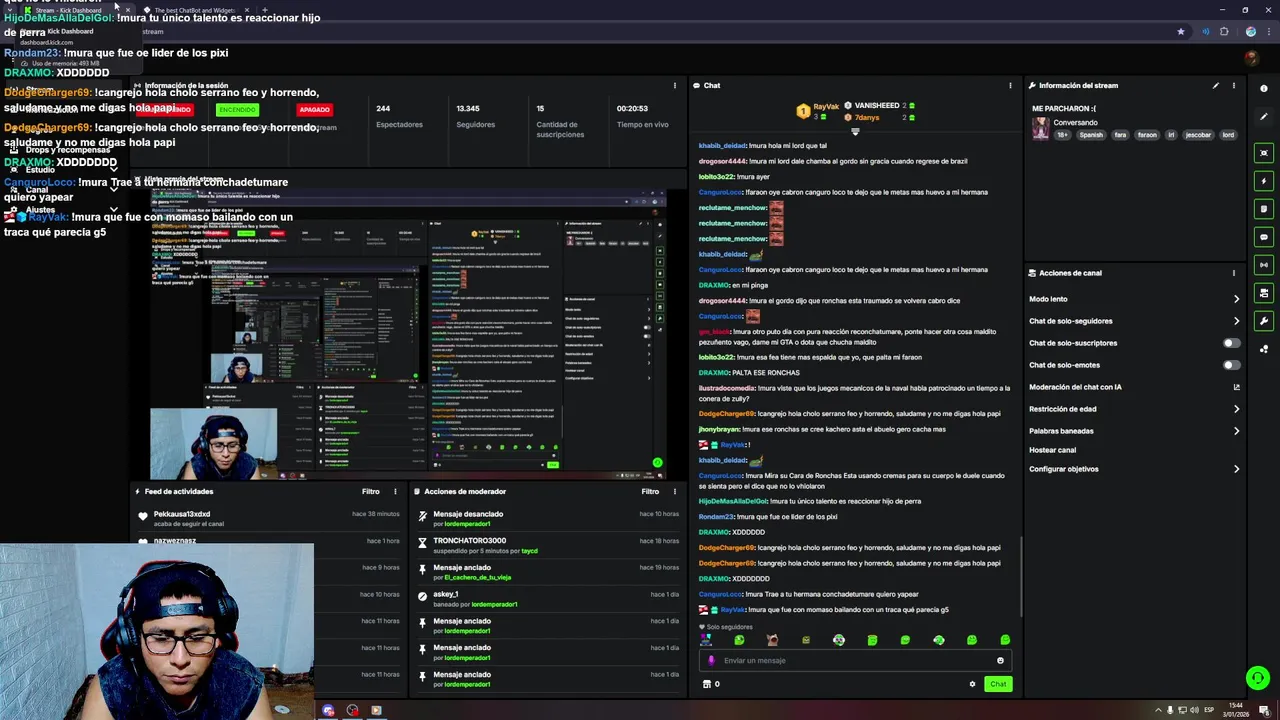Toggle the chat widget sidebar icon
This screenshot has width=1280, height=720.
[x=1264, y=237]
